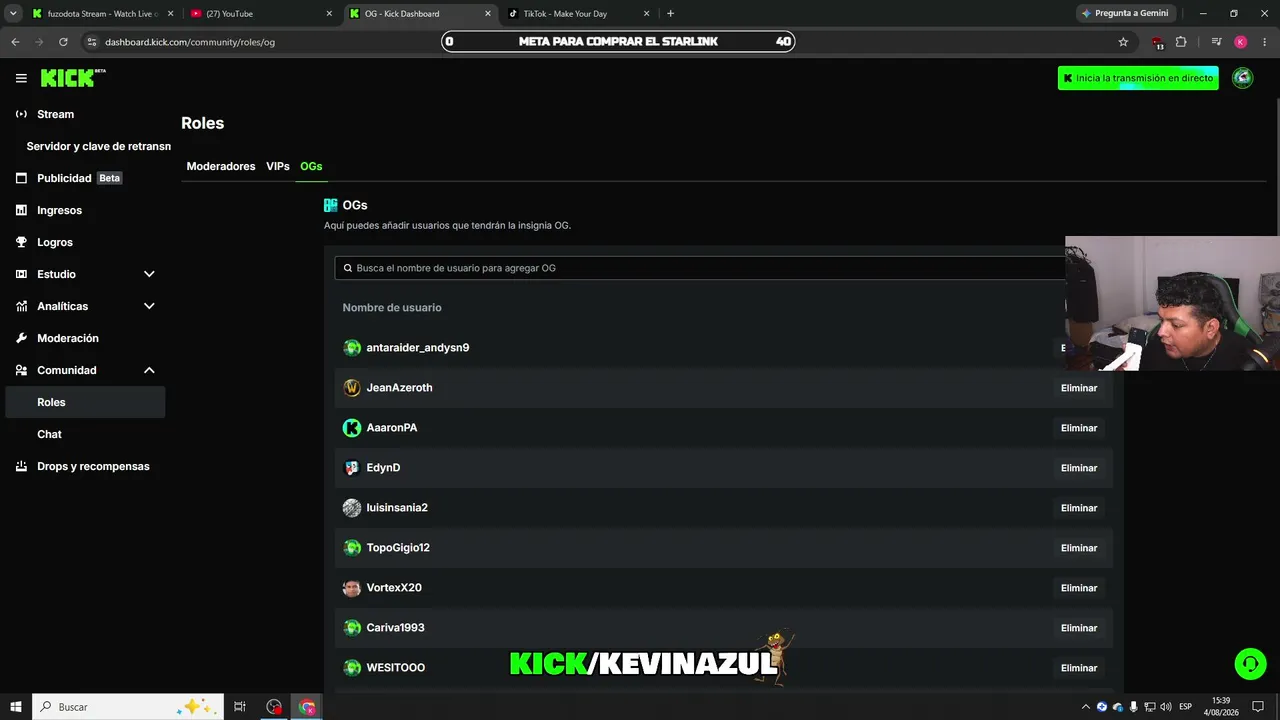This screenshot has height=720, width=1280.
Task: Click username WESITOOO
Action: (x=396, y=668)
